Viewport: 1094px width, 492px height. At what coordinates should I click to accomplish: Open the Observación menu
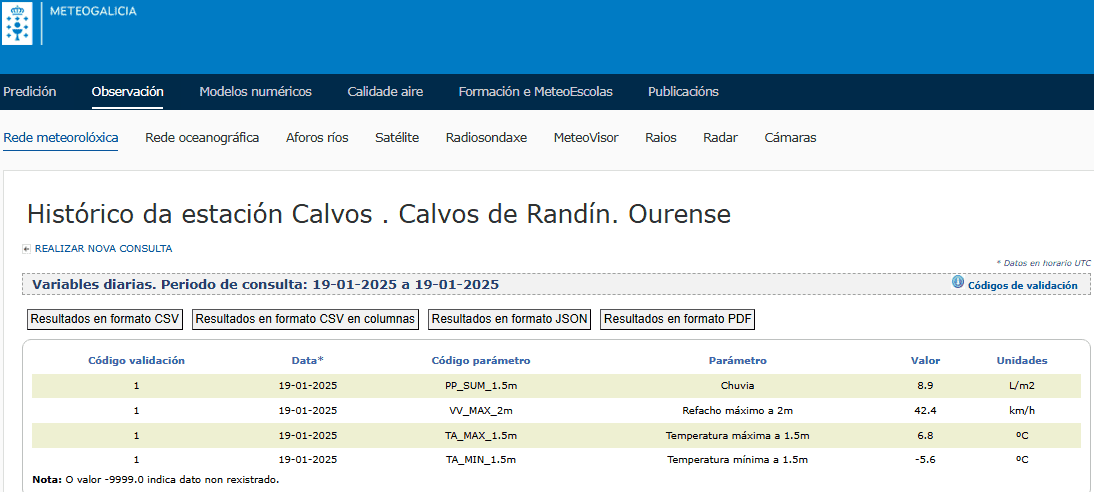pos(127,92)
